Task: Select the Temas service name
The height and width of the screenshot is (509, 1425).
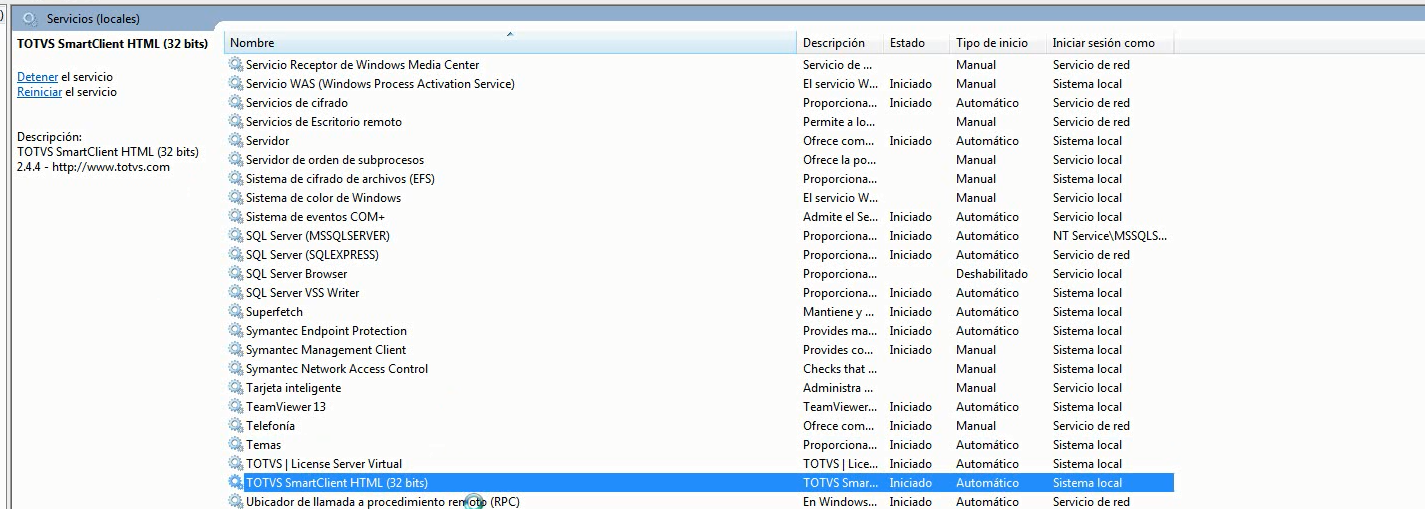Action: [263, 445]
